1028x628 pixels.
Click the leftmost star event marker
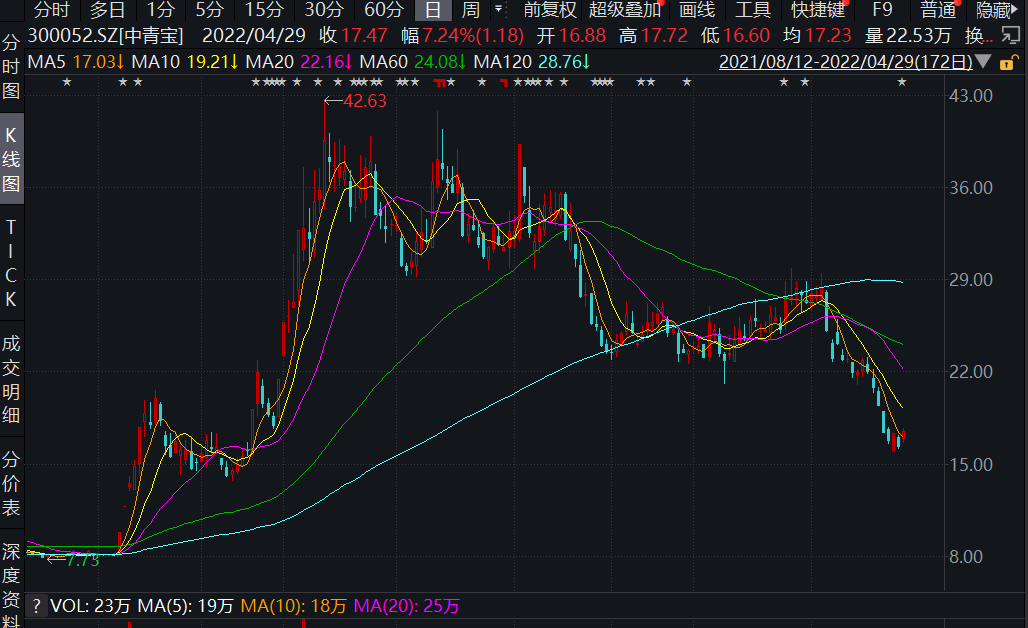[x=66, y=82]
